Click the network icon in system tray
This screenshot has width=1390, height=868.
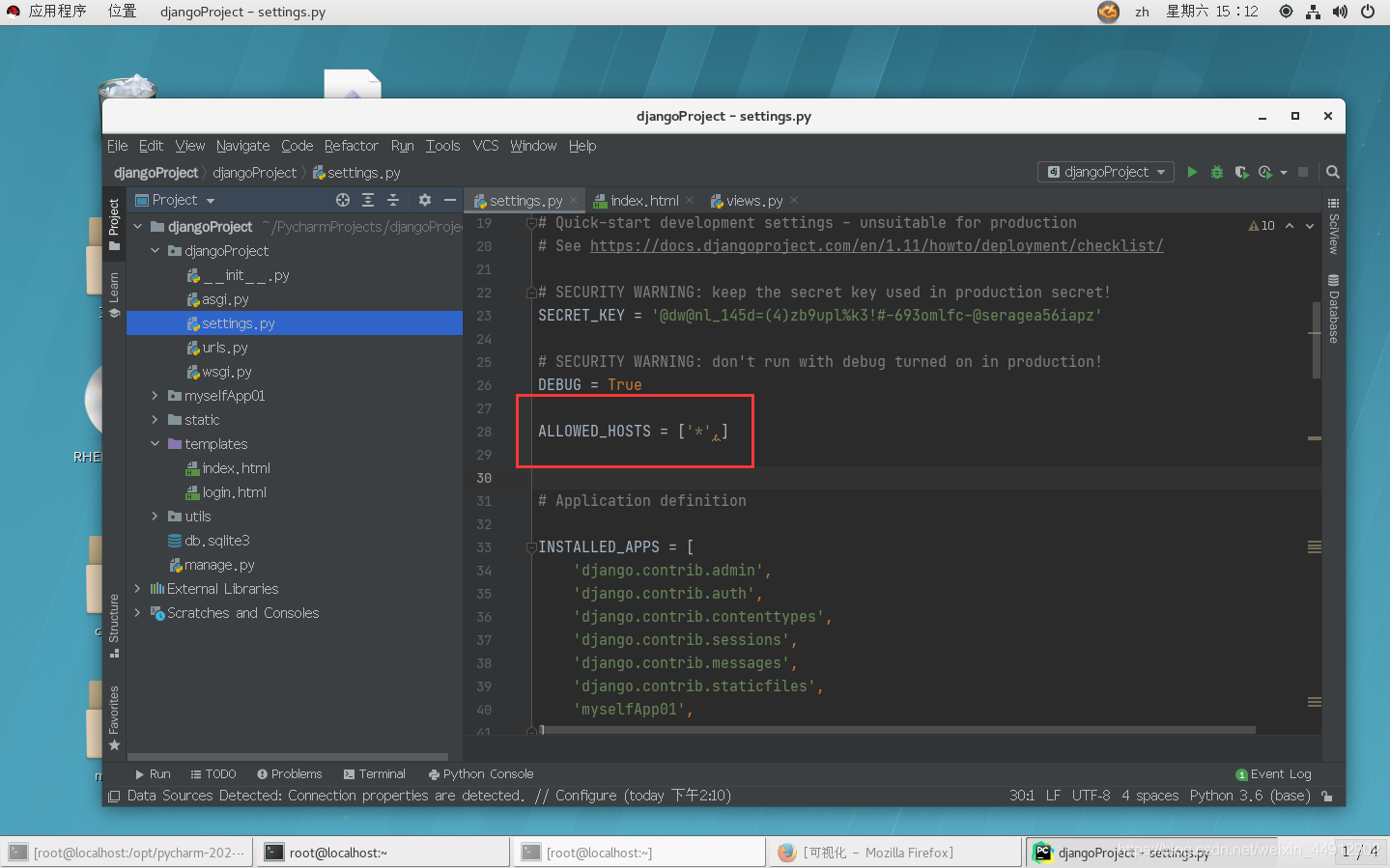pyautogui.click(x=1313, y=12)
